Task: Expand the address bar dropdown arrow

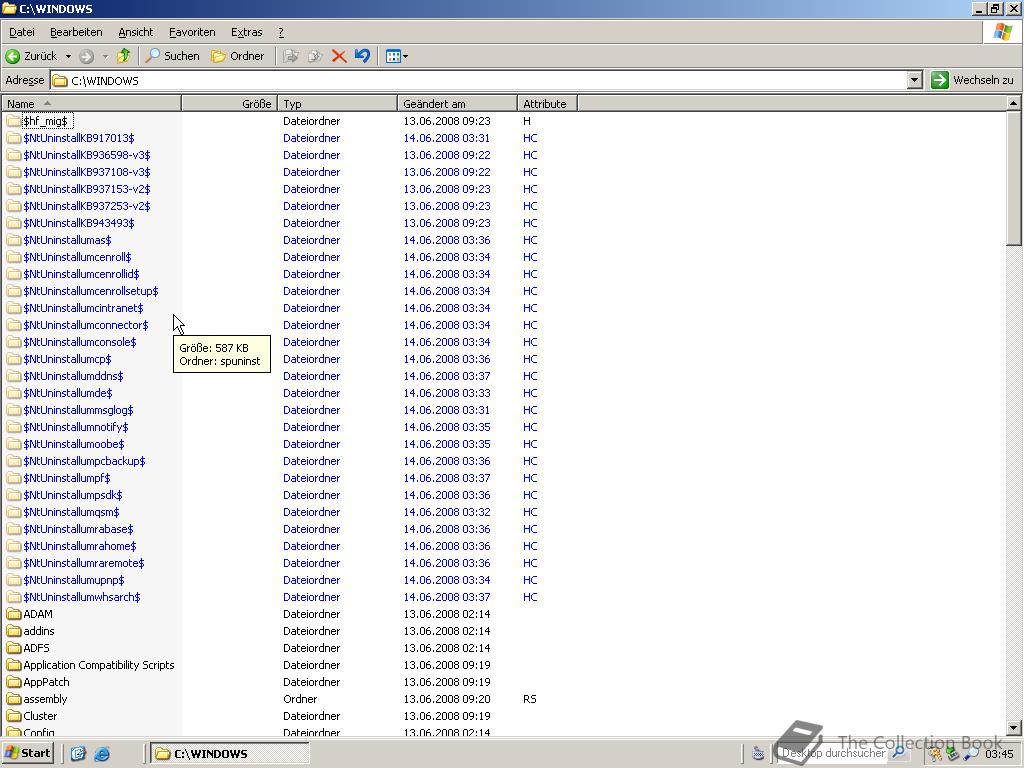Action: click(x=915, y=80)
